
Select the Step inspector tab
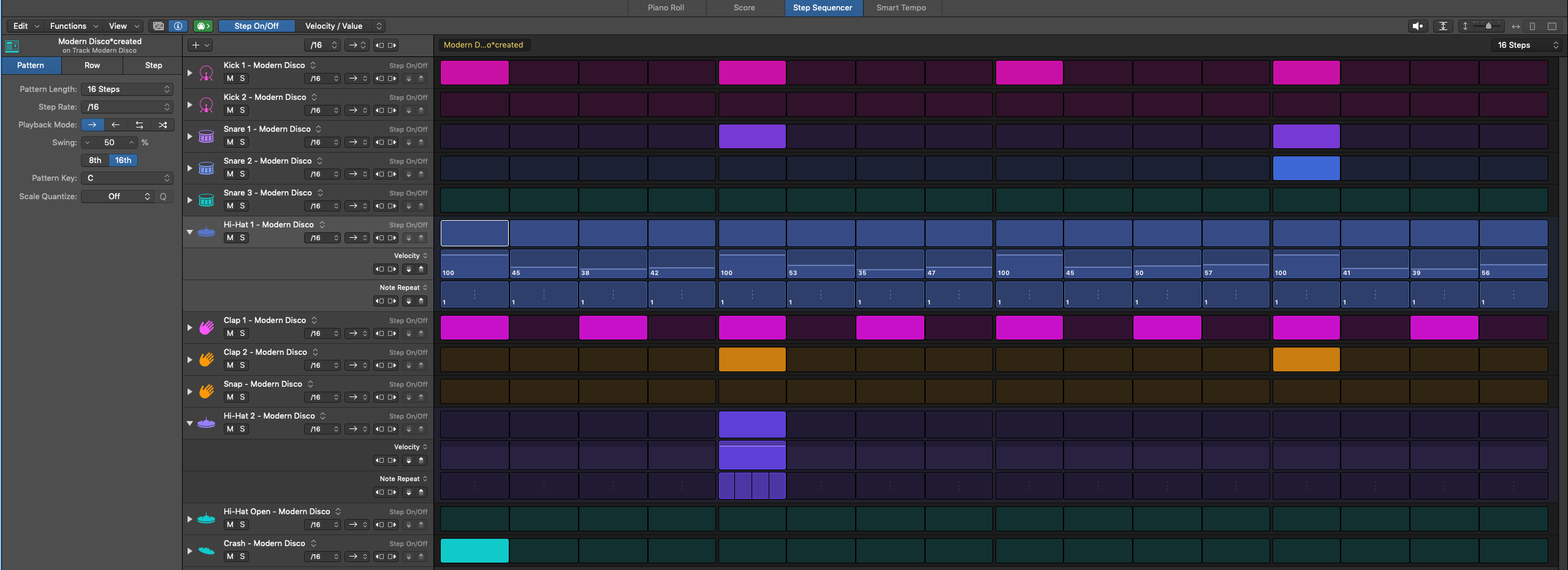(x=153, y=65)
